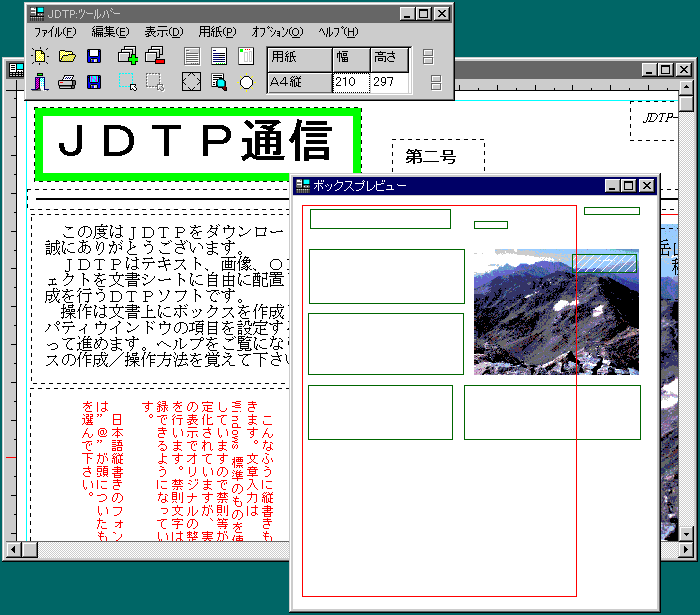The width and height of the screenshot is (700, 615).
Task: Select the bottom-right green box in preview
Action: click(x=552, y=412)
